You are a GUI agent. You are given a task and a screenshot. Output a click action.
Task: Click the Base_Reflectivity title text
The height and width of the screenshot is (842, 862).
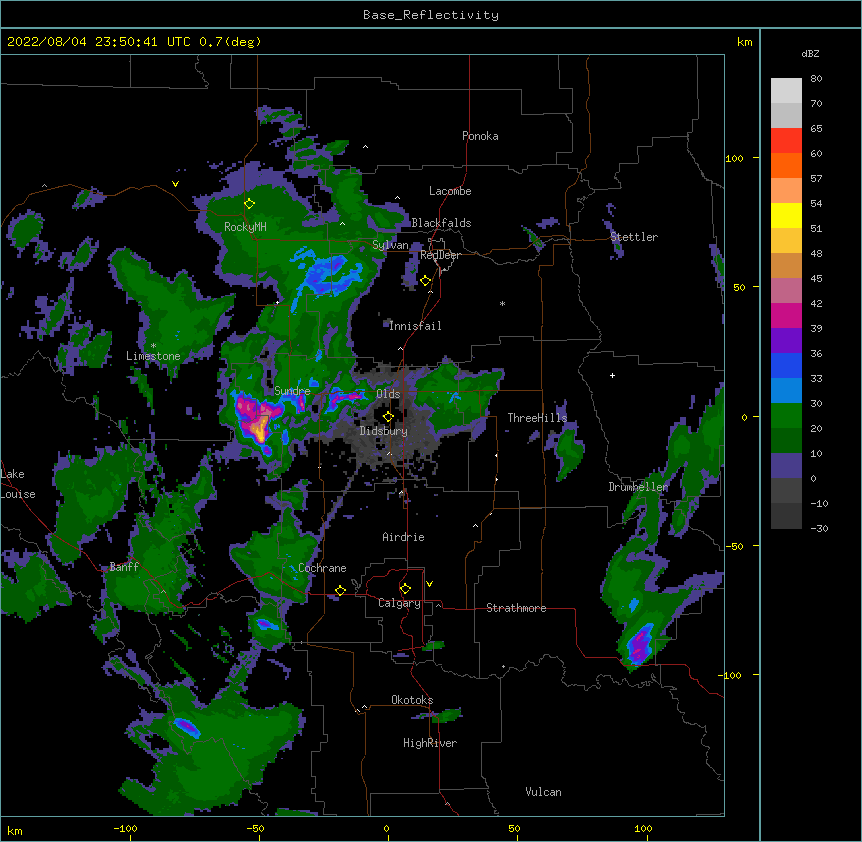point(431,15)
